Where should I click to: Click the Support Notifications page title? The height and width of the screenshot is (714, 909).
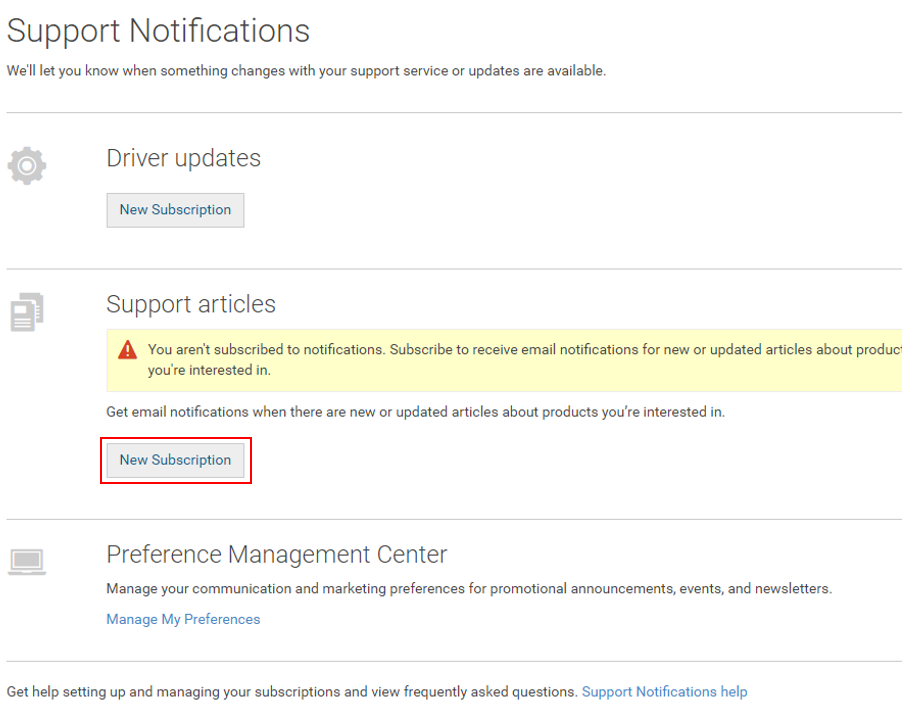pyautogui.click(x=158, y=31)
